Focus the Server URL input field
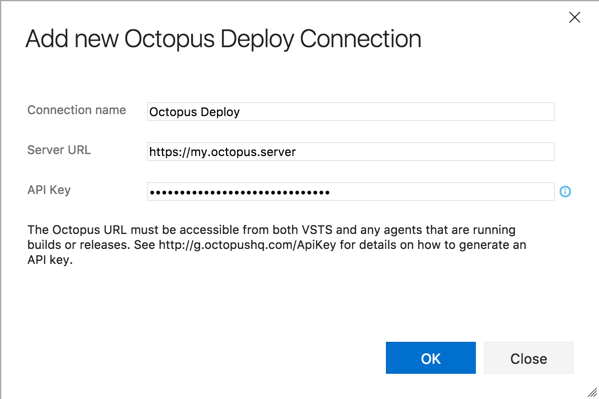 tap(351, 152)
